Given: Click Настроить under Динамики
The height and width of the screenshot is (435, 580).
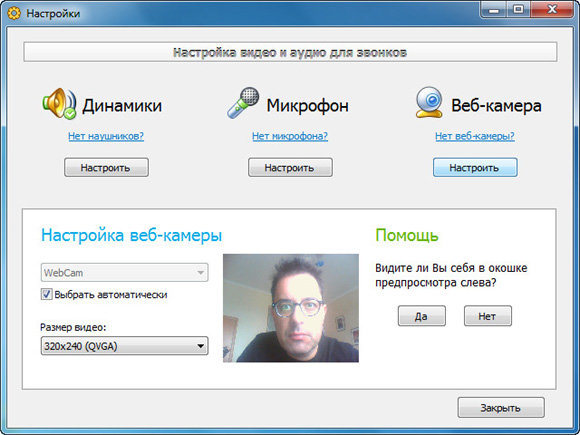Looking at the screenshot, I should coord(106,168).
